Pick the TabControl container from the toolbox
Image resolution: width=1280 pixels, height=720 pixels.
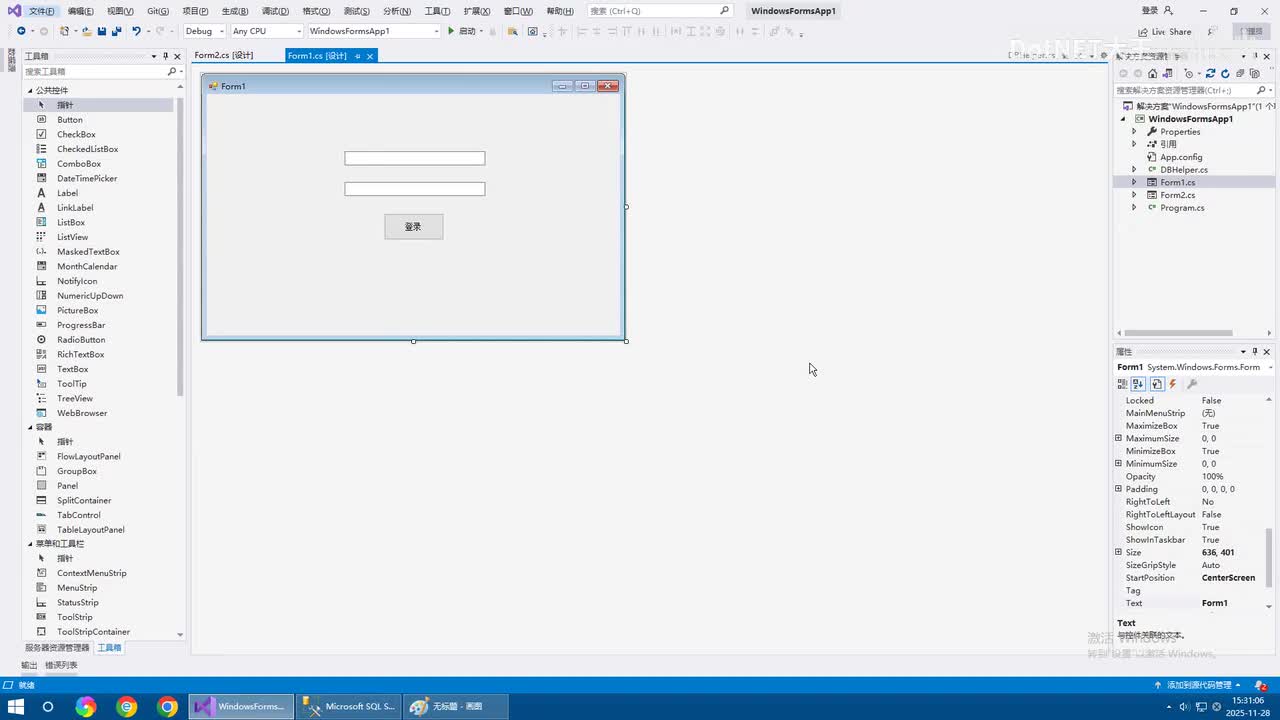click(79, 515)
